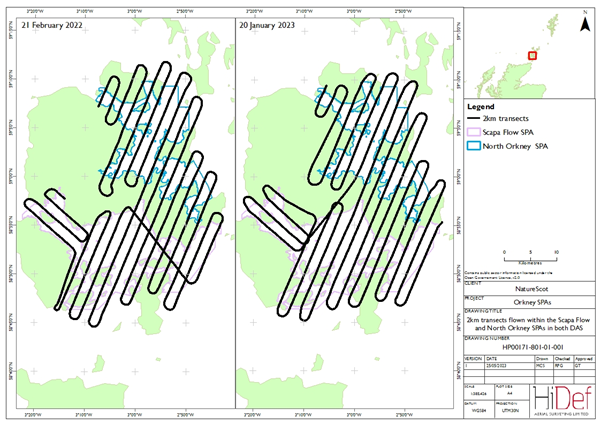The width and height of the screenshot is (601, 425).
Task: Click the 'WGS84' datum value
Action: (479, 411)
